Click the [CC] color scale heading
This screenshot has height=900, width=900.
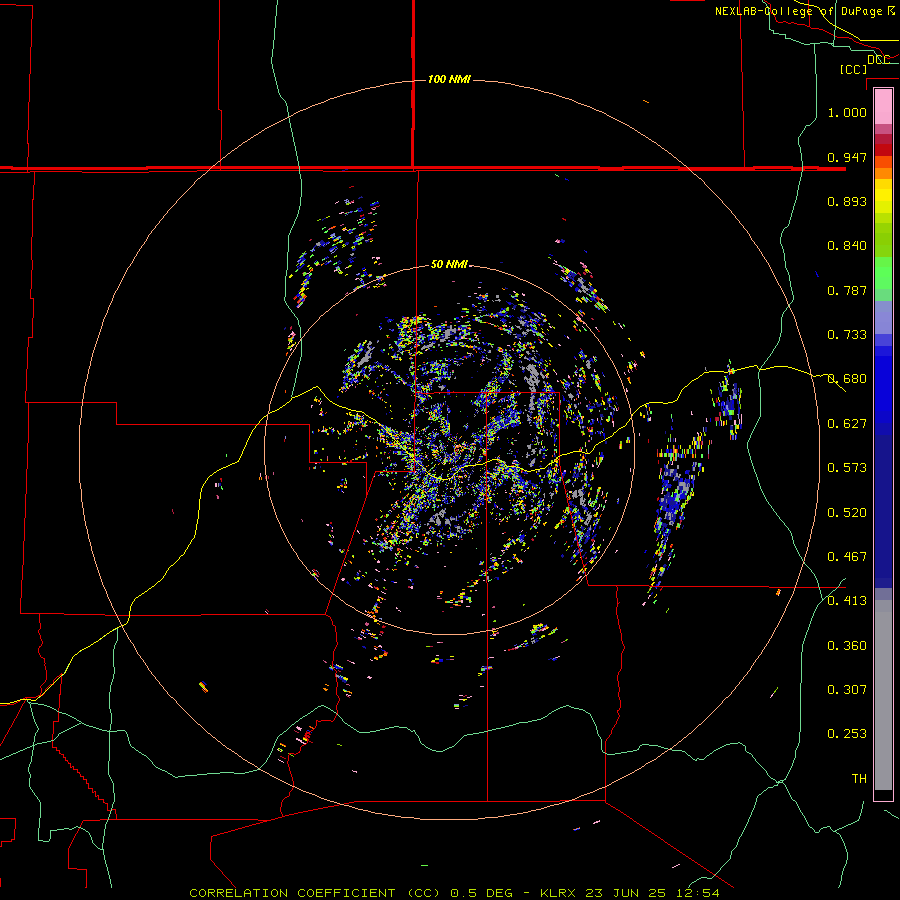[x=853, y=69]
